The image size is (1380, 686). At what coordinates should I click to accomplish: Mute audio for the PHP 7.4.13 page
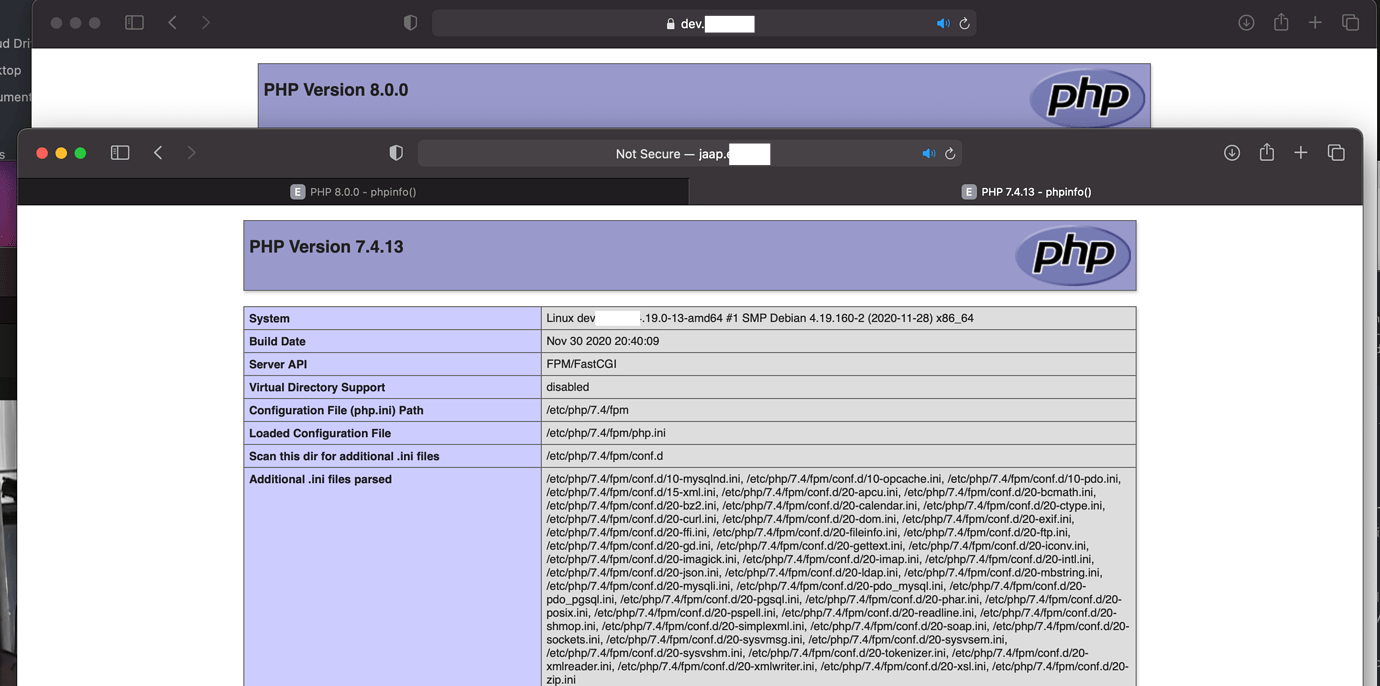928,153
